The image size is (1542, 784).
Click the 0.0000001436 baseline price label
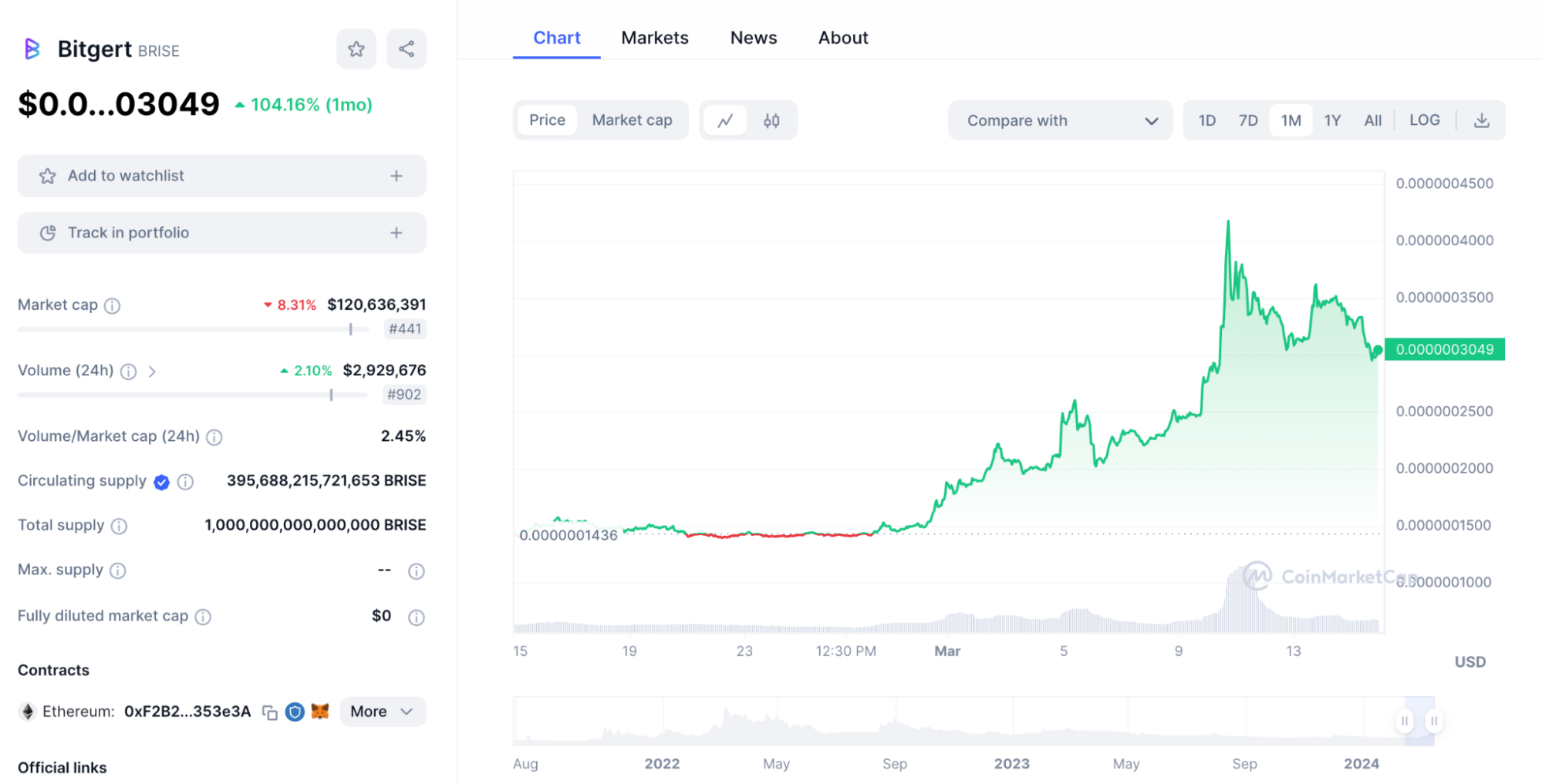pyautogui.click(x=569, y=535)
